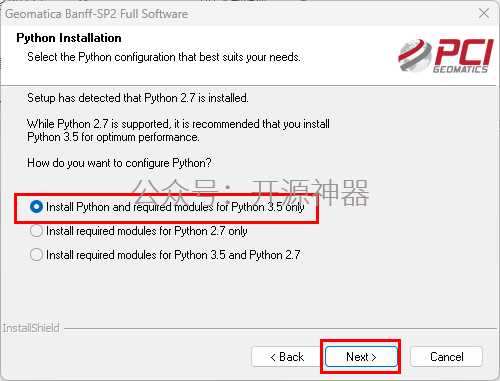Click the Chinese watermark text overlay
This screenshot has height=381, width=500.
[x=250, y=193]
